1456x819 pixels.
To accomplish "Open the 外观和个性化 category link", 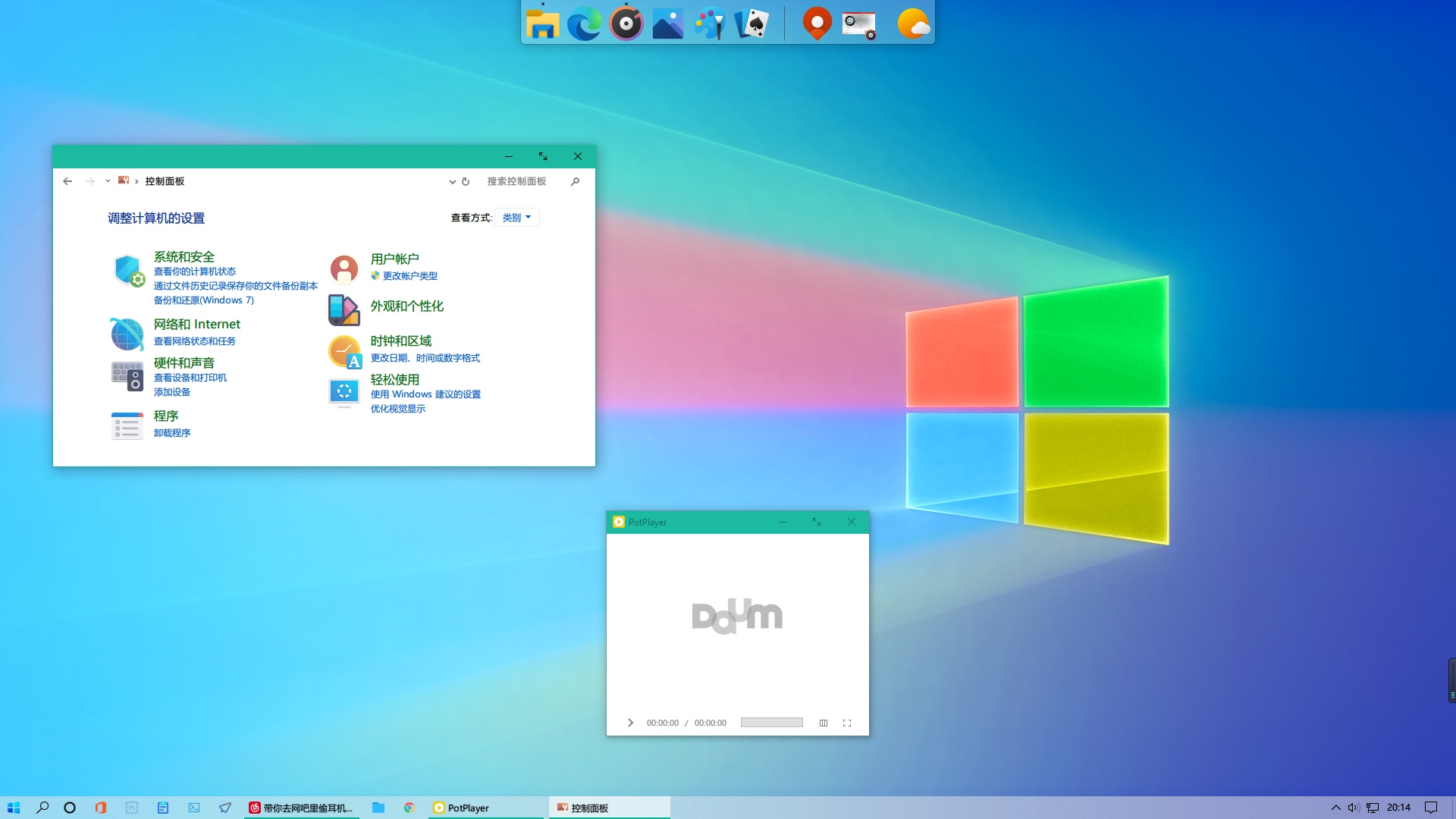I will [406, 306].
